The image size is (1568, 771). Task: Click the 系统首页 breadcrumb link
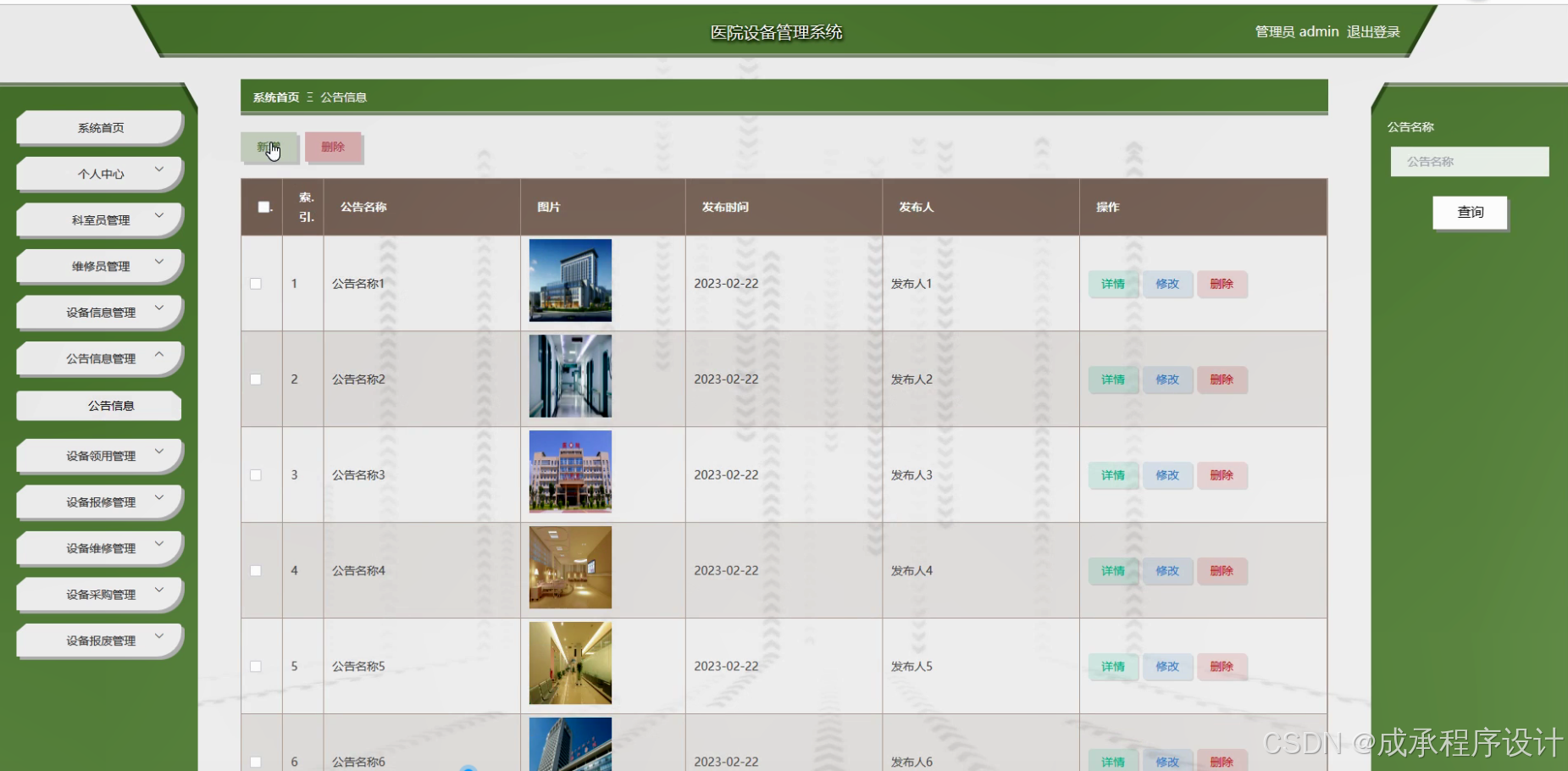pyautogui.click(x=276, y=97)
